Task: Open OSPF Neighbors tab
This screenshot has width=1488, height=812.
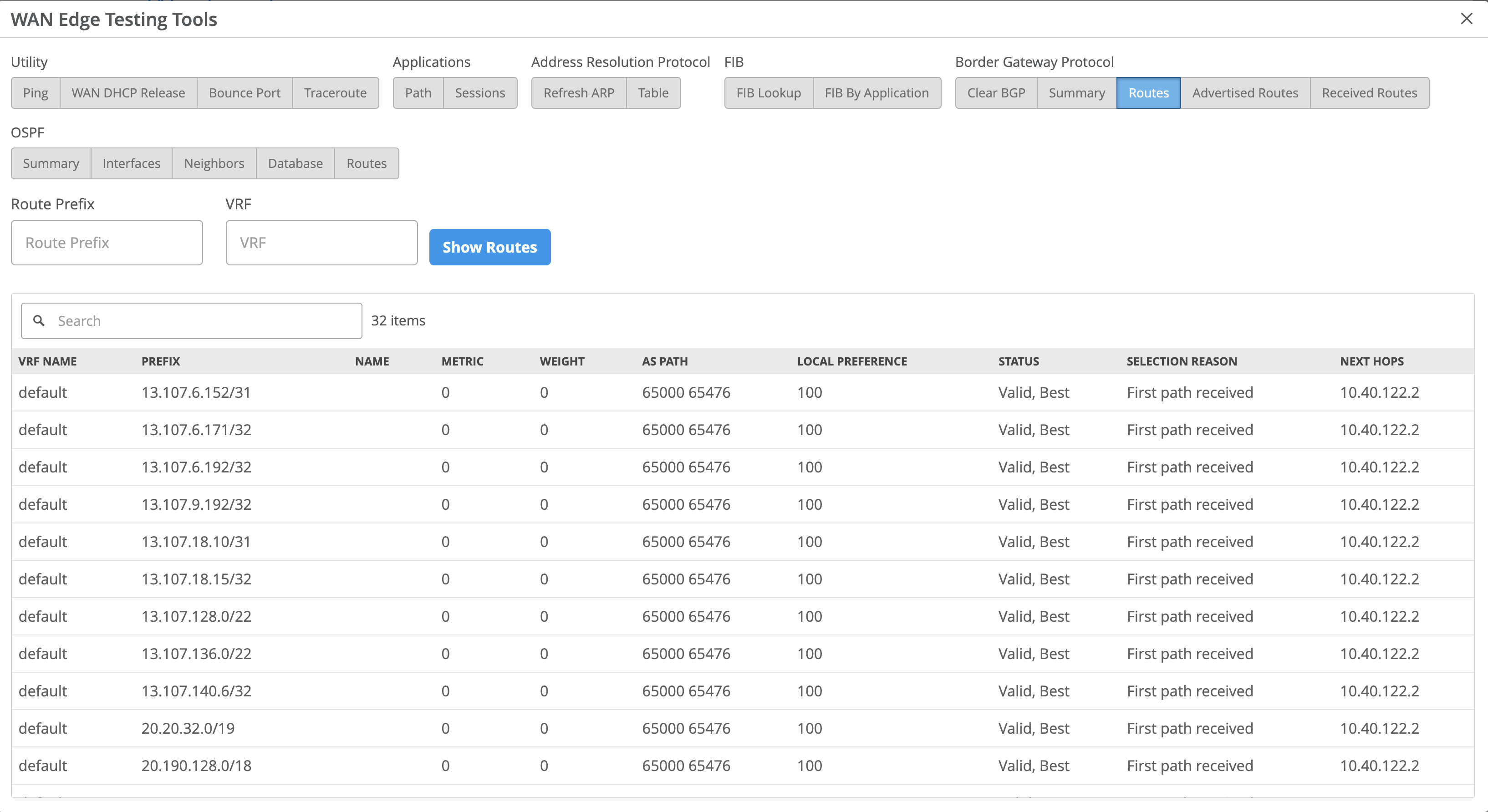Action: (214, 163)
